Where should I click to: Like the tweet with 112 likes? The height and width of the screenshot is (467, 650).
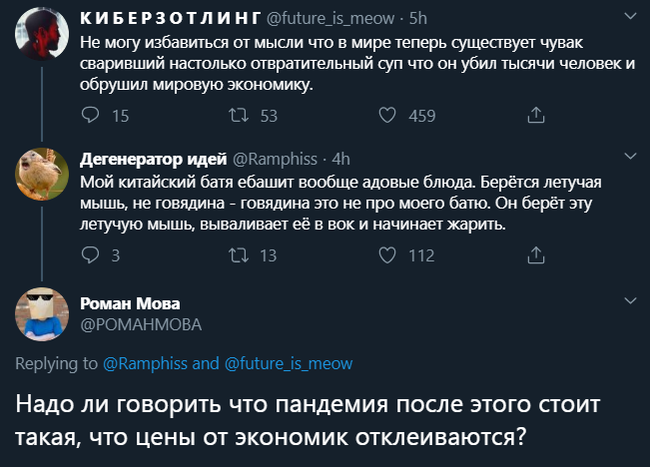tap(387, 255)
